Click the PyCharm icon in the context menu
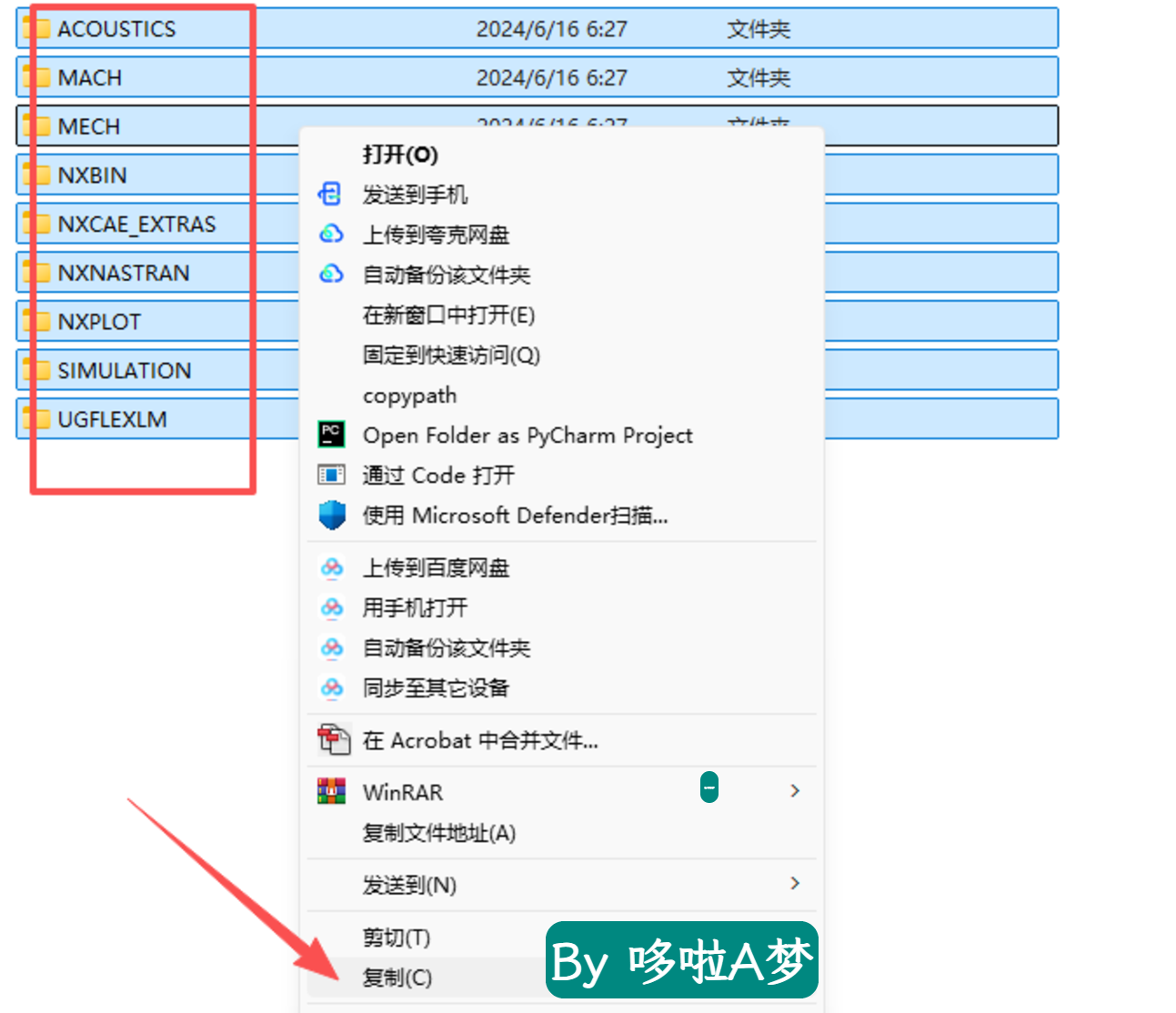 [331, 434]
